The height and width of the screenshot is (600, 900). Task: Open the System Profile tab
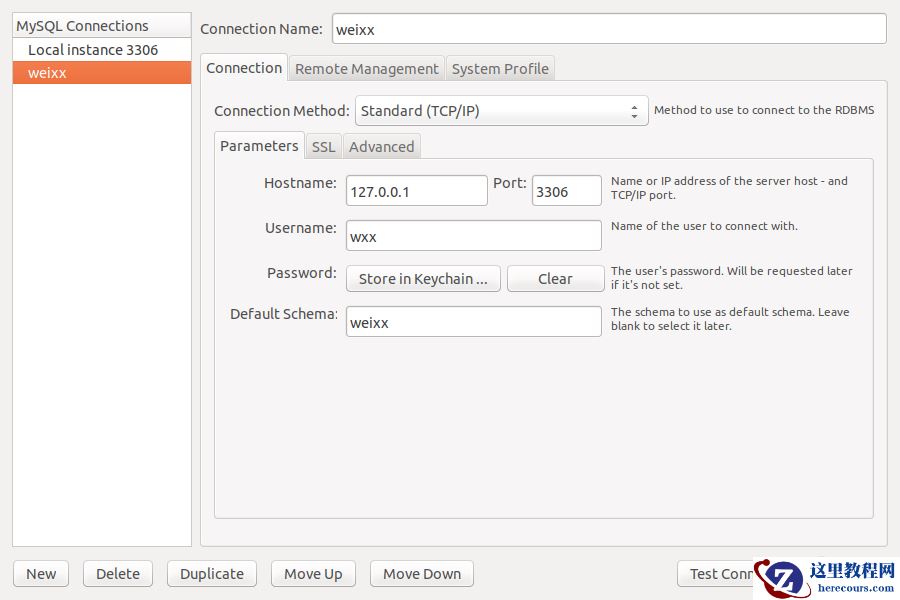500,68
